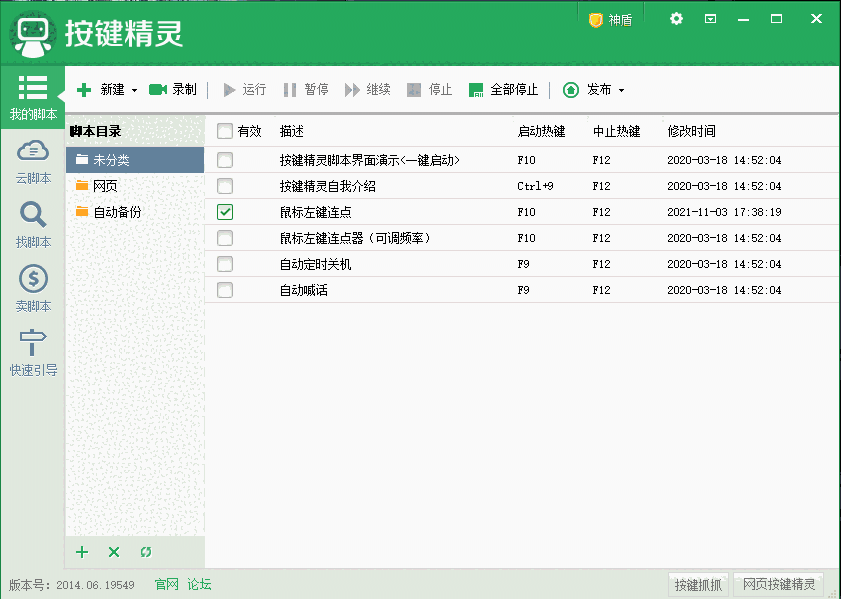Open the 快速引导 quick guide panel
This screenshot has height=599, width=841.
(33, 356)
